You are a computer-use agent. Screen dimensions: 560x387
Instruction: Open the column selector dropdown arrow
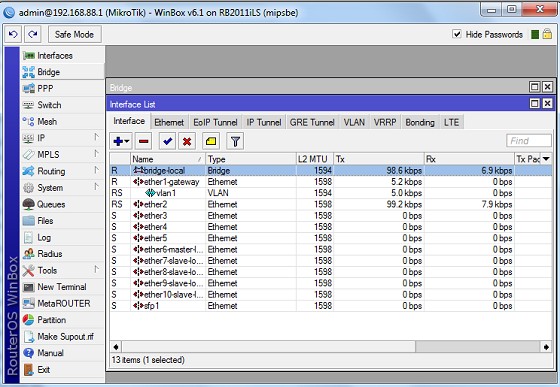546,159
